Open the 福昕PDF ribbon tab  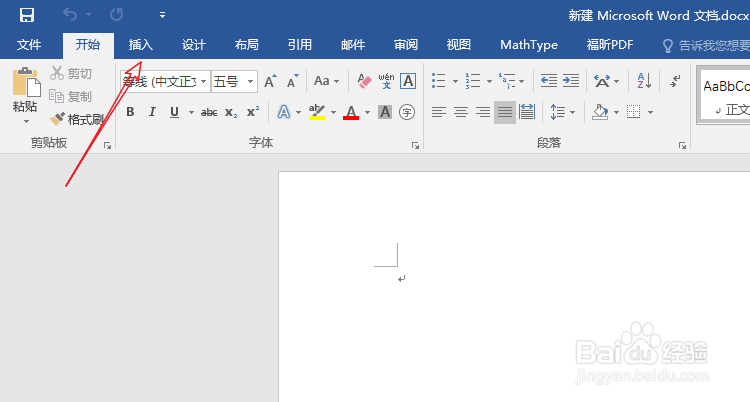click(610, 45)
